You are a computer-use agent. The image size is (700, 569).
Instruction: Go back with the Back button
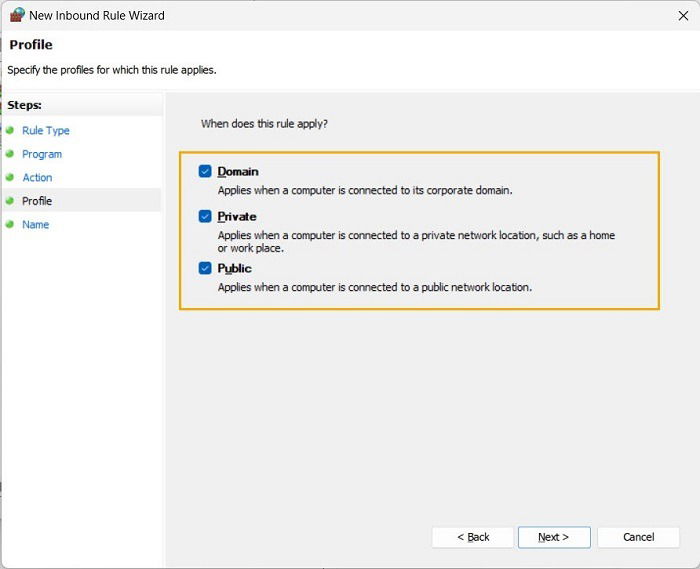coord(473,537)
